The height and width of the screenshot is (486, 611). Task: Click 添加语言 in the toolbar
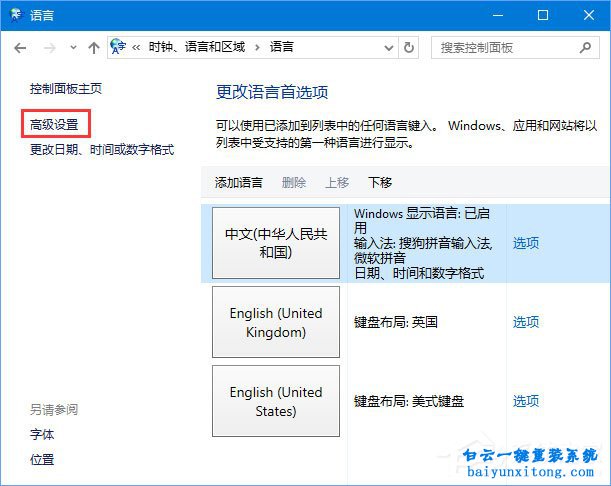pos(238,182)
